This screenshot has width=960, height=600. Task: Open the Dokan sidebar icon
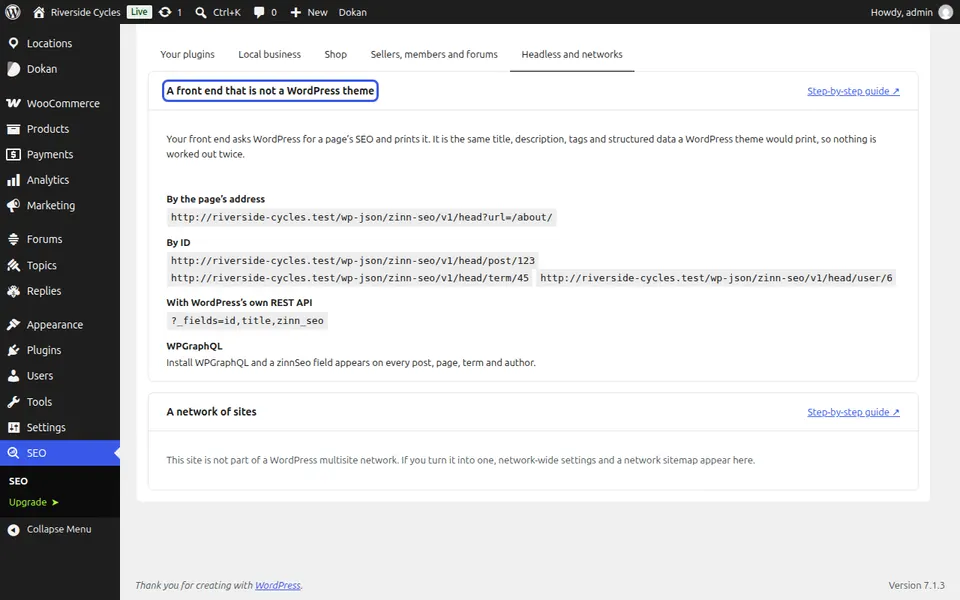(x=13, y=69)
